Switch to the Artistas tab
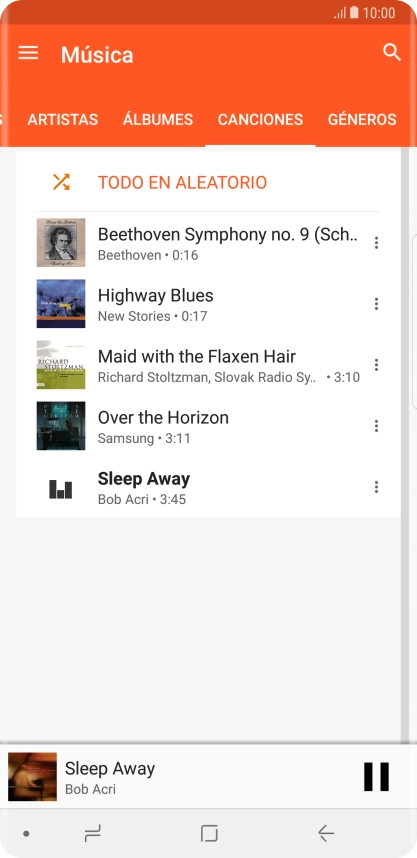 click(x=63, y=119)
